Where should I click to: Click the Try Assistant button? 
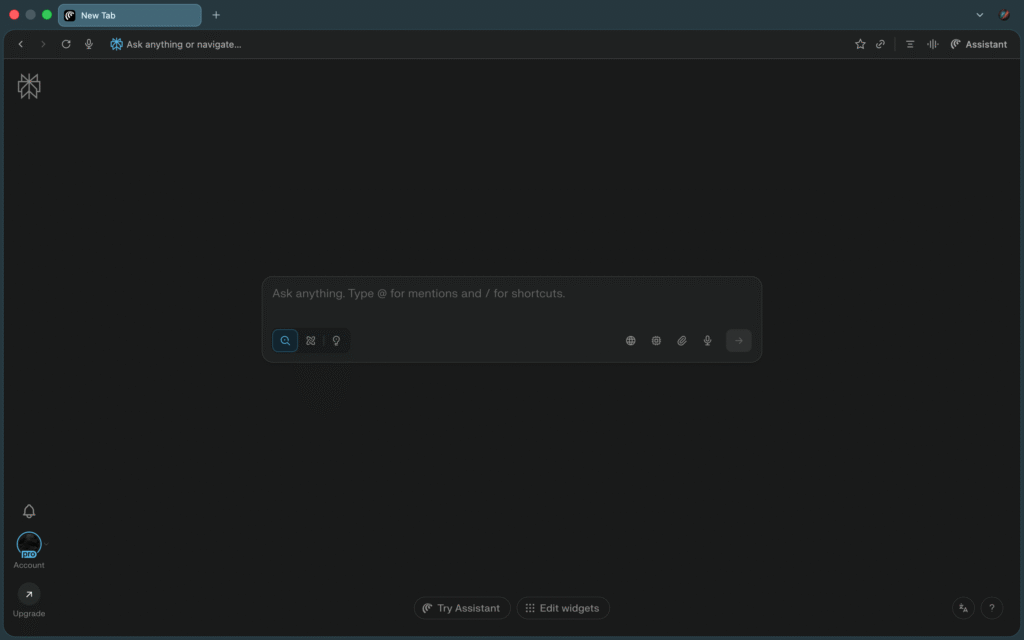(x=462, y=608)
